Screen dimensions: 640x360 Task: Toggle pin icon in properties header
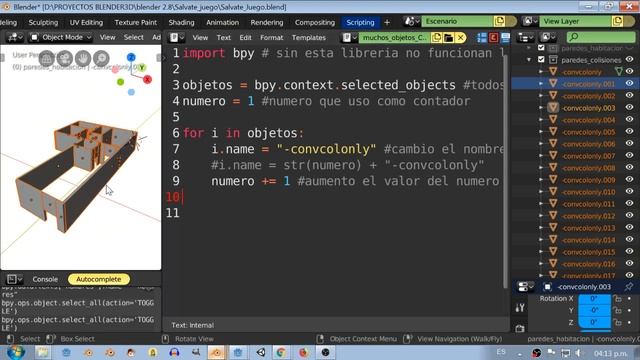(629, 287)
